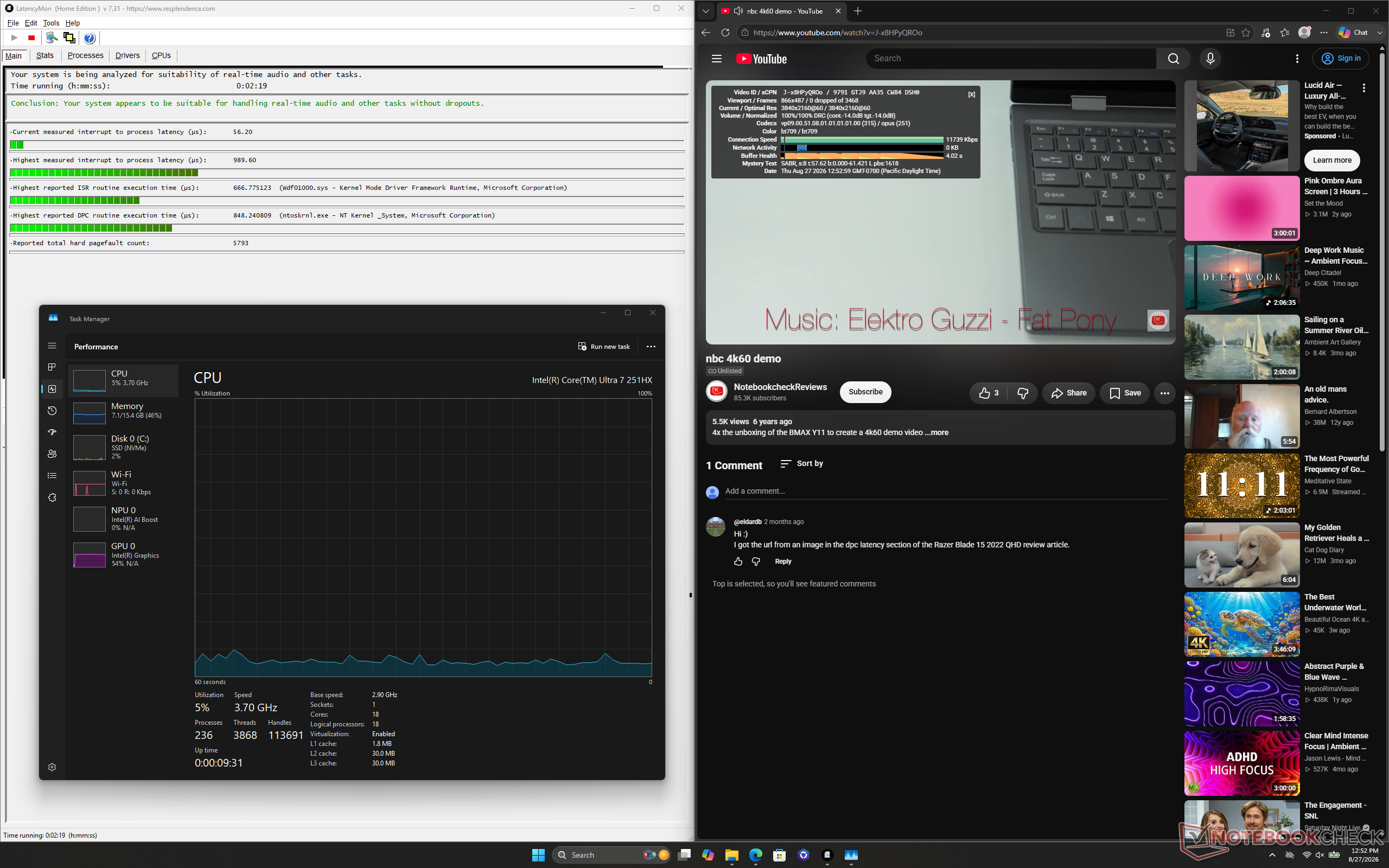Image resolution: width=1389 pixels, height=868 pixels.
Task: Open the Deep Work Music video thumbnail
Action: point(1242,278)
